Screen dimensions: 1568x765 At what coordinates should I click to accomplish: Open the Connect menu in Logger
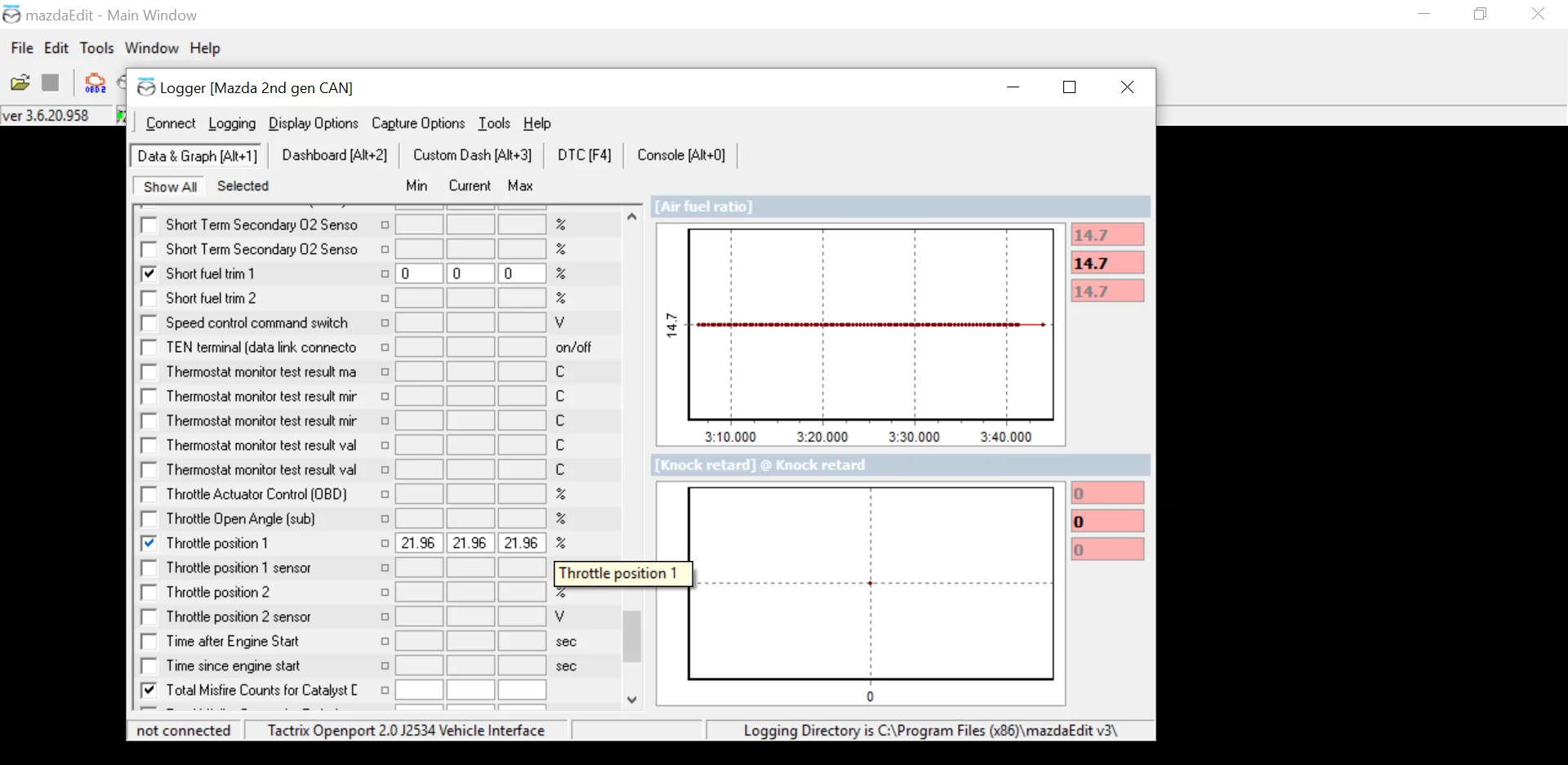coord(171,123)
